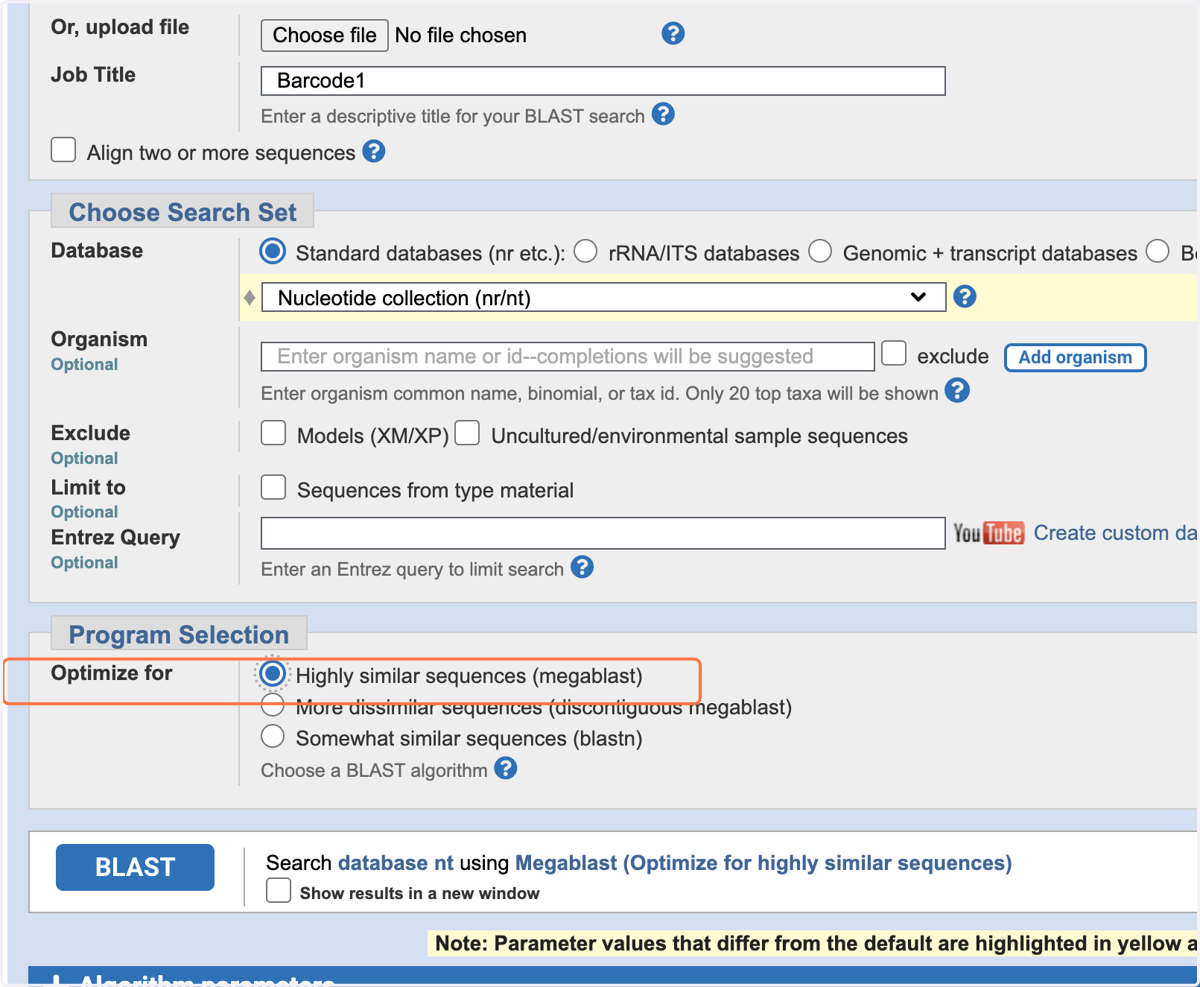The image size is (1200, 987).
Task: Click 'Enter a descriptive title for your BLAST search'
Action: coord(452,116)
